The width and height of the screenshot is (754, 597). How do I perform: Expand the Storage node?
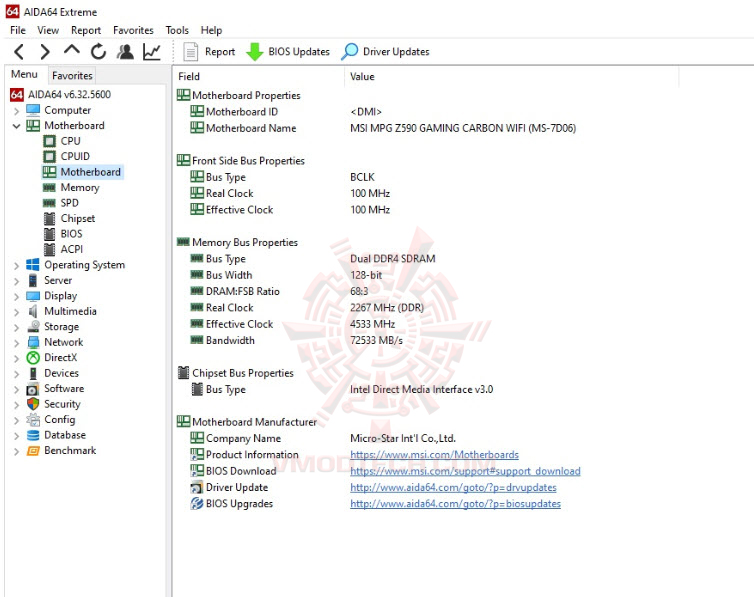(x=16, y=327)
